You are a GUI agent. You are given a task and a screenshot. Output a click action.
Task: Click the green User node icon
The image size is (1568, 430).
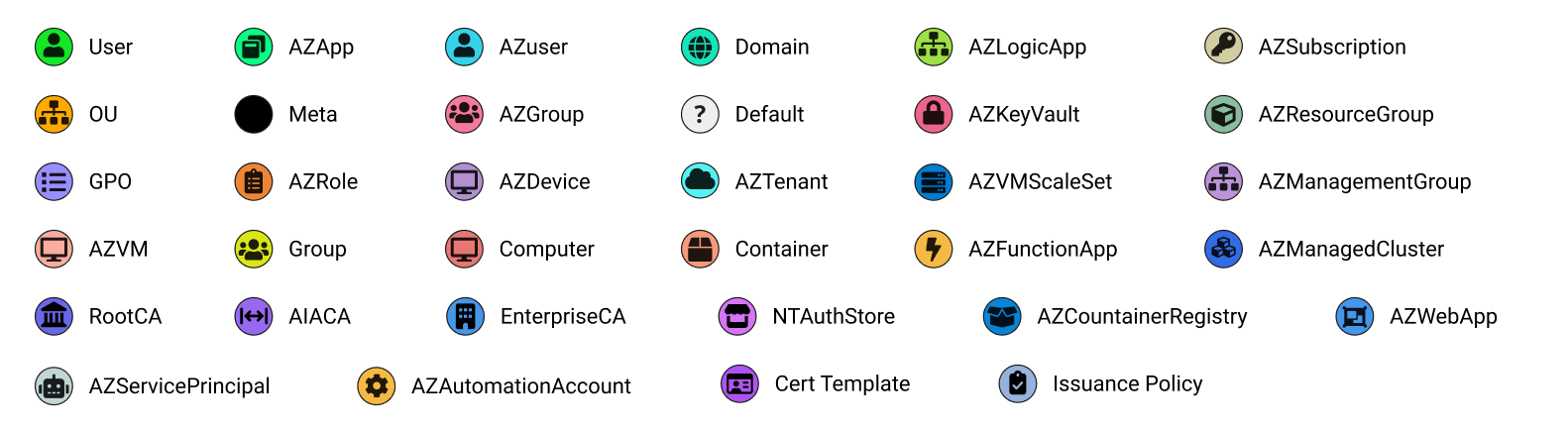tap(55, 47)
